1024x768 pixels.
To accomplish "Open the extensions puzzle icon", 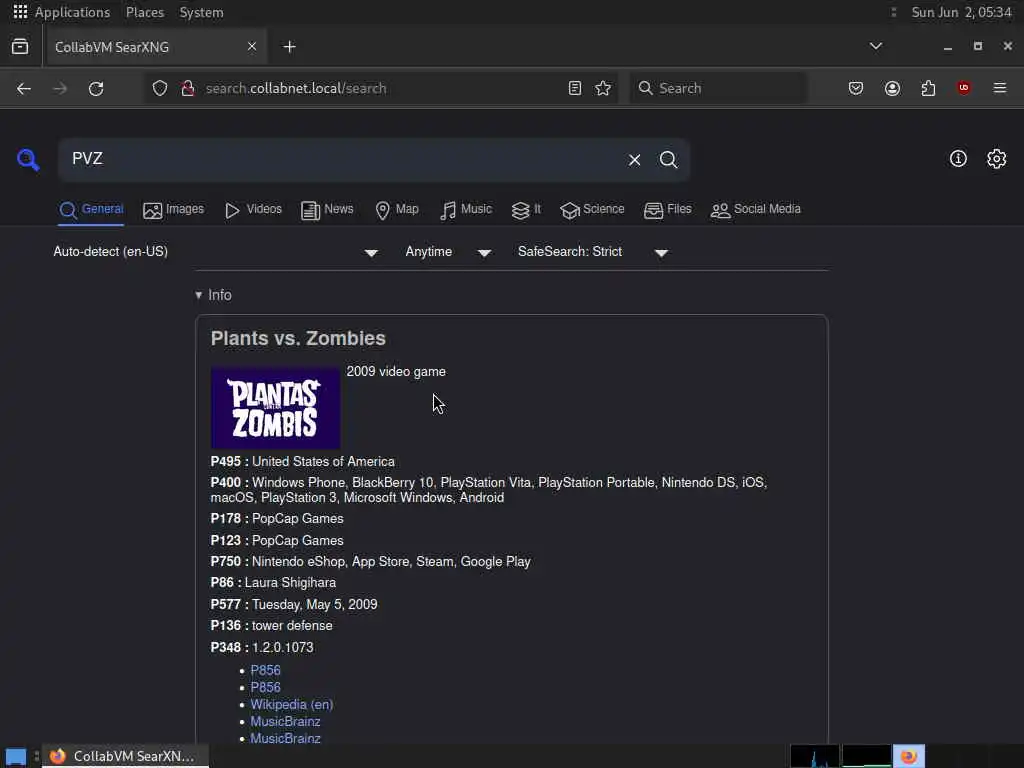I will tap(928, 88).
